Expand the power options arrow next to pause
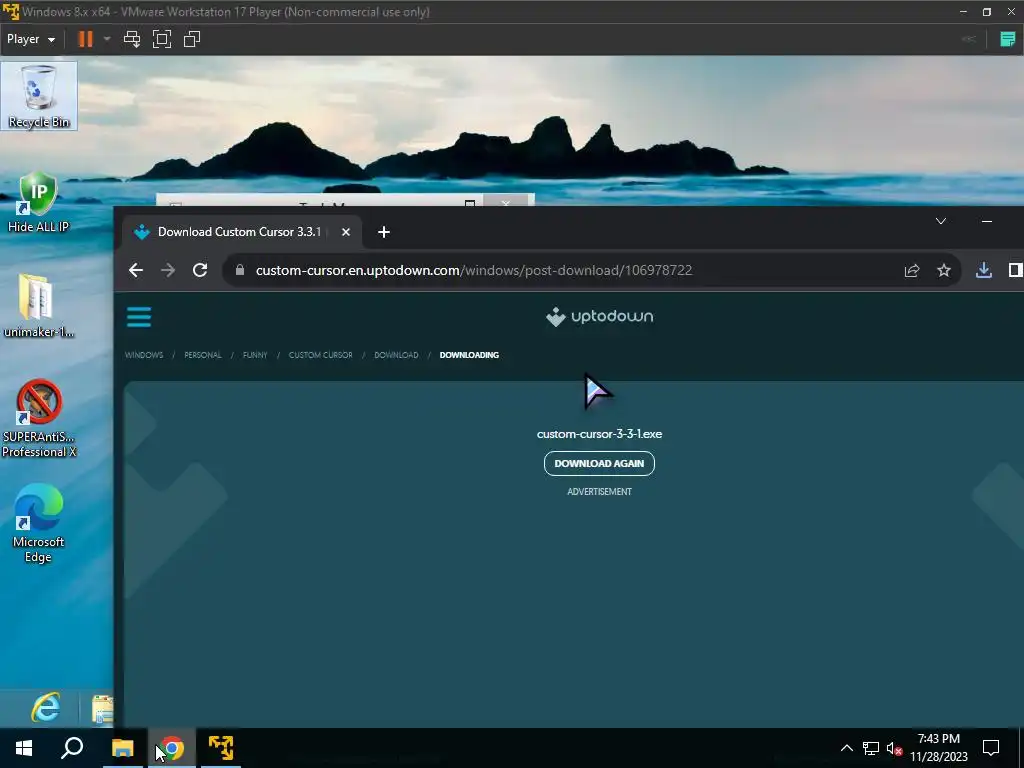 (x=107, y=39)
